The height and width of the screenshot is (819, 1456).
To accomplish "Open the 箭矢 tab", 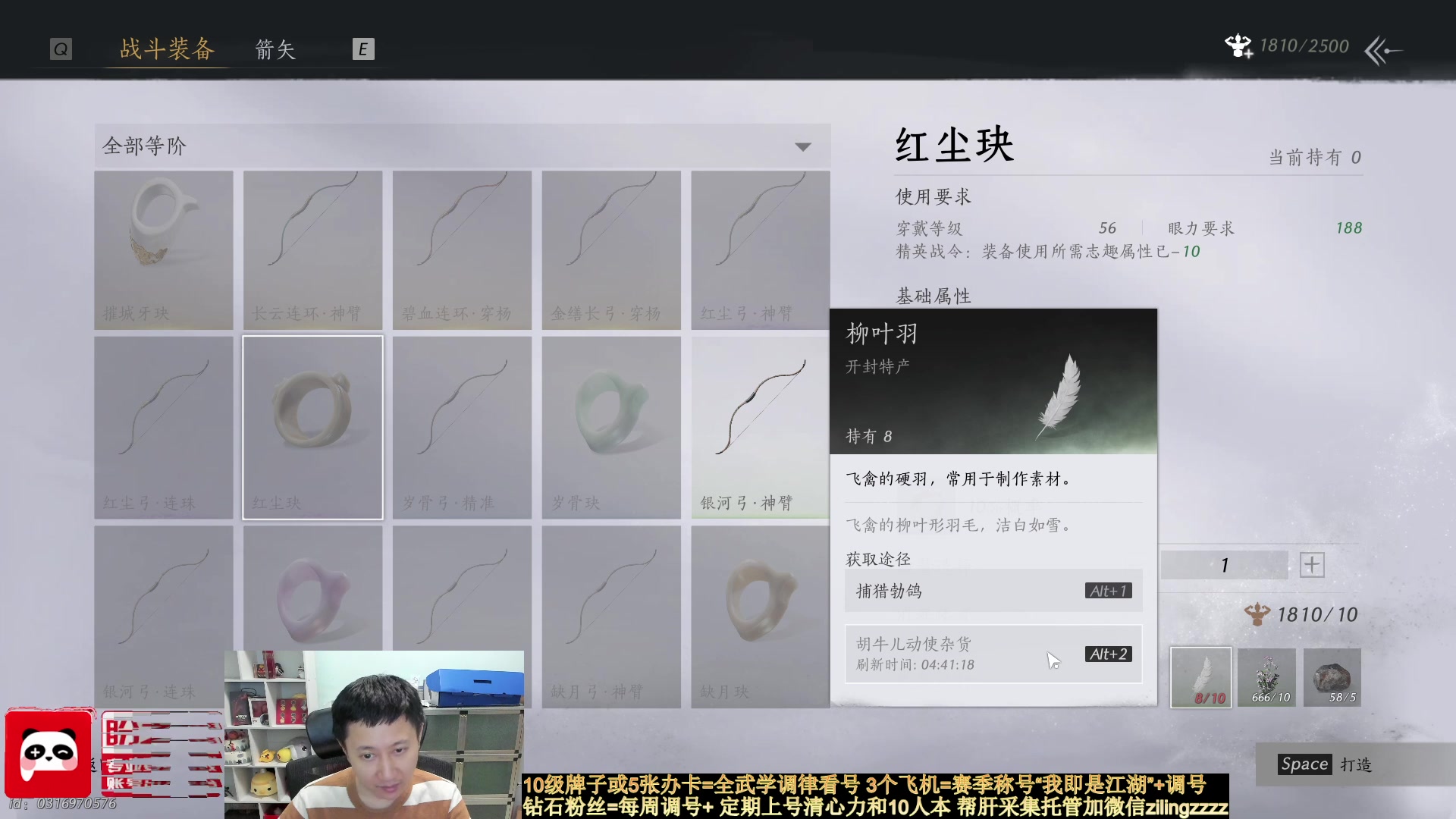I will coord(275,50).
